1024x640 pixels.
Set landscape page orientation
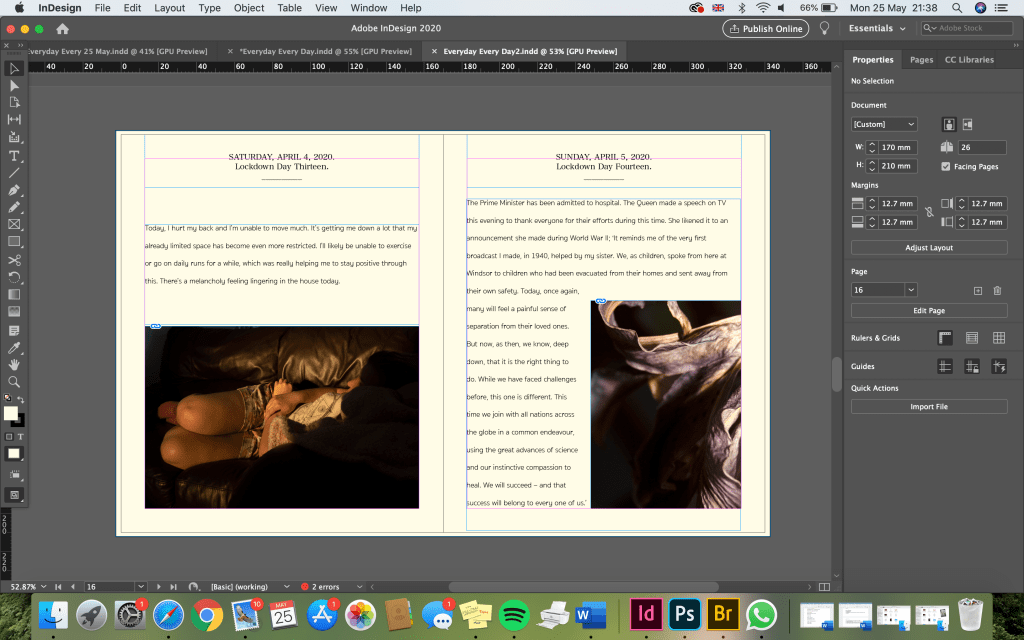(x=967, y=124)
